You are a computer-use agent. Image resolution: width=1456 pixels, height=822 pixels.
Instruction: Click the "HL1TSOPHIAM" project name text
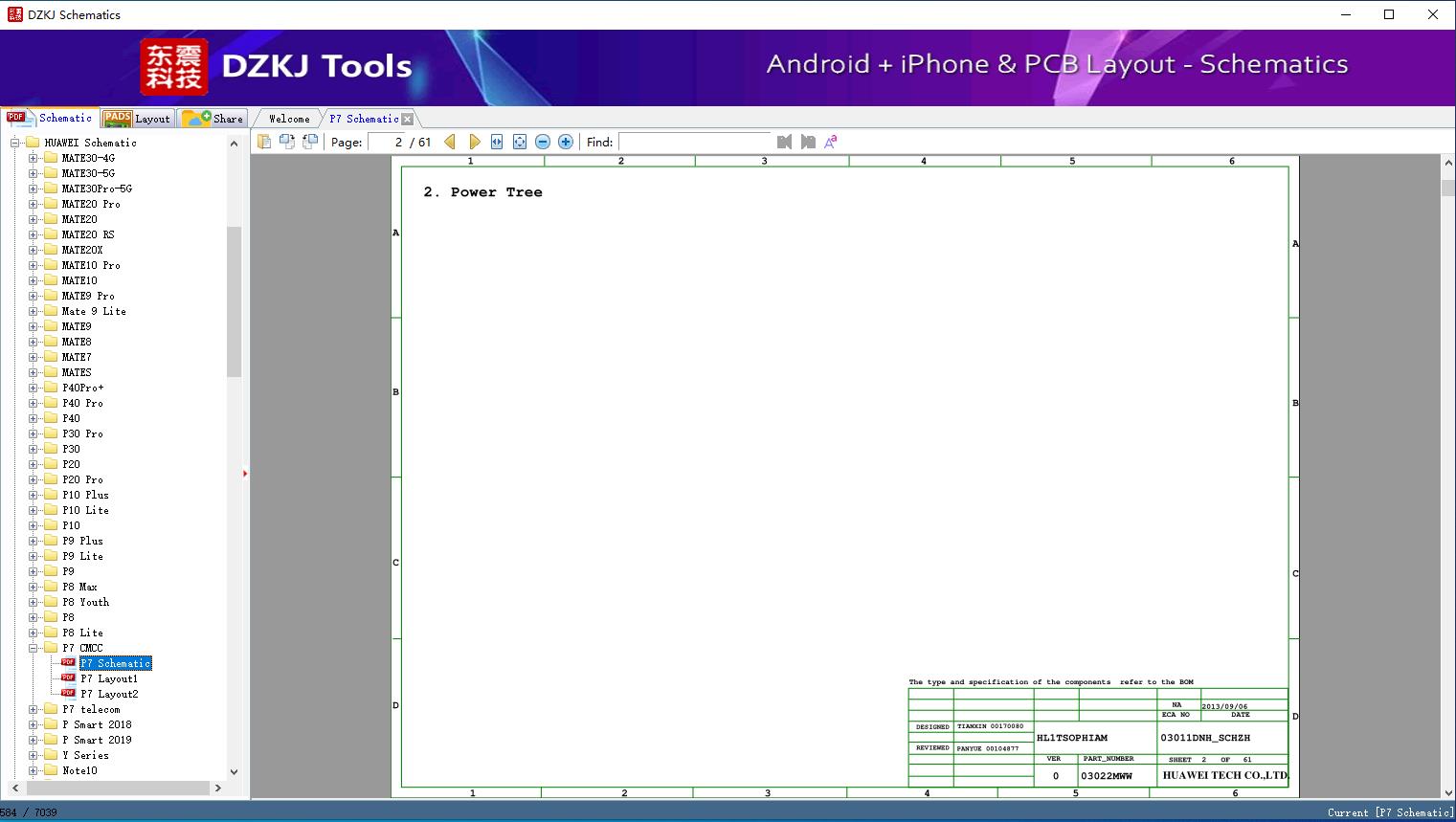(x=1072, y=738)
